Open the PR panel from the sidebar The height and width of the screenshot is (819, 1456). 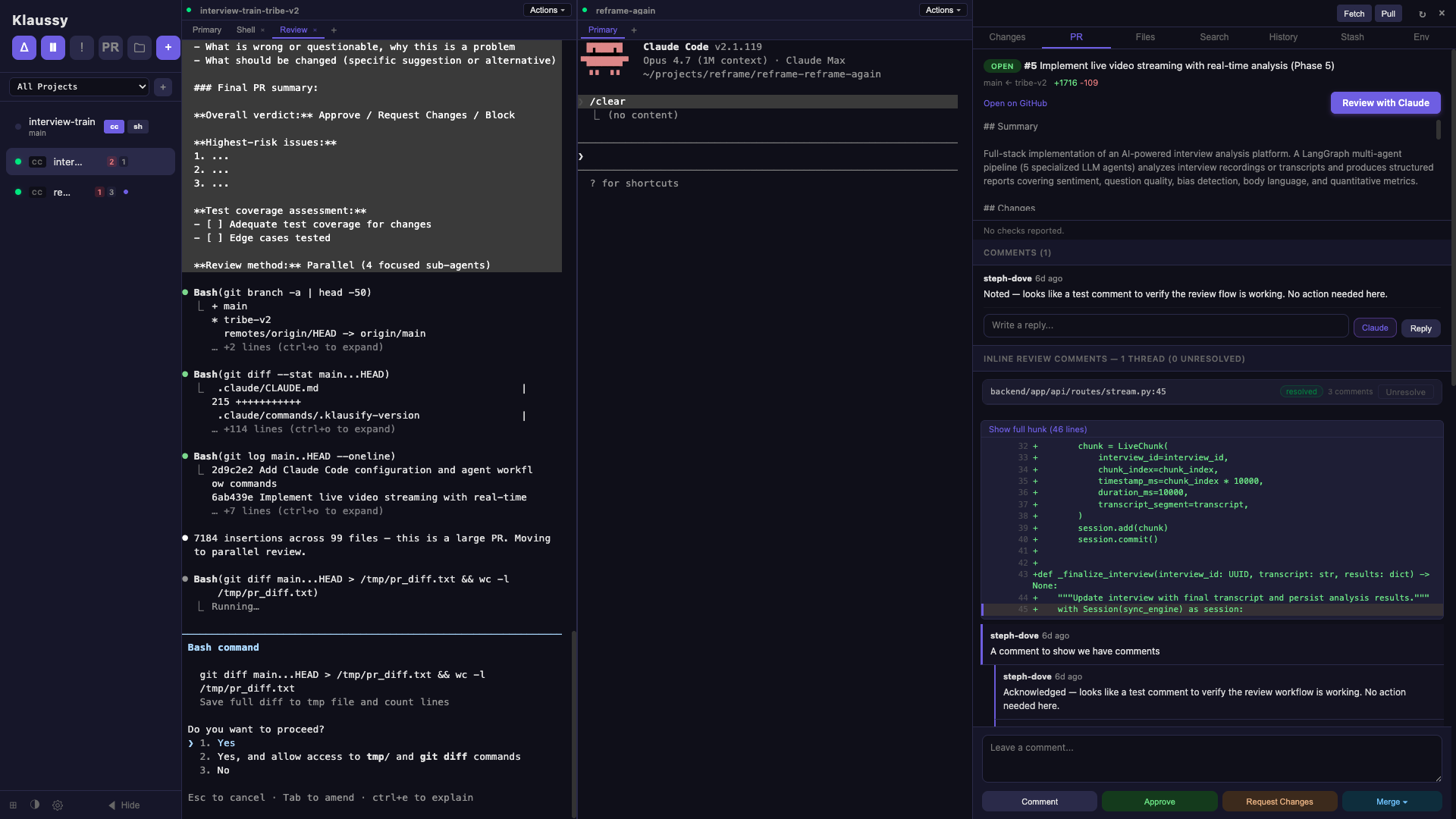pos(110,47)
